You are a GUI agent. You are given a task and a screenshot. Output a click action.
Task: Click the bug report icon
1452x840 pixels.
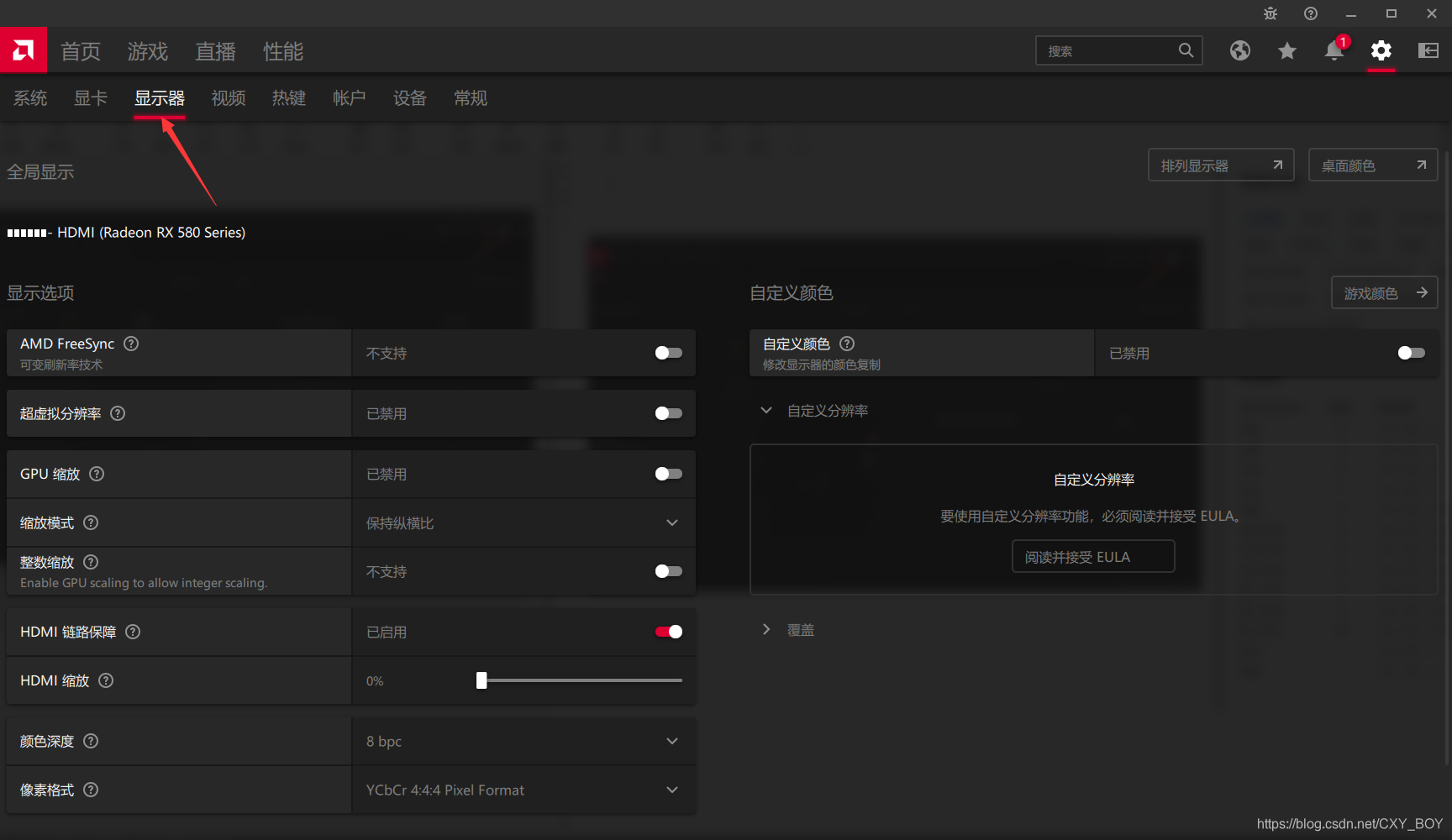tap(1270, 13)
